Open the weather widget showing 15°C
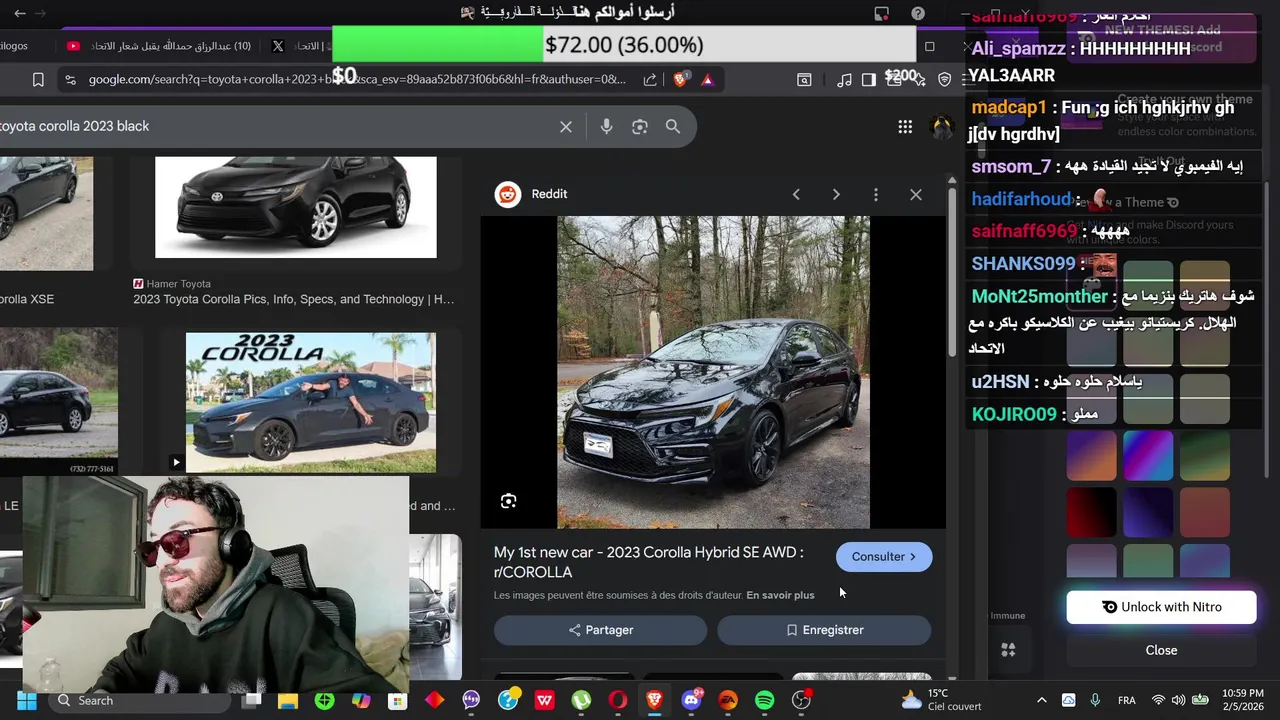The width and height of the screenshot is (1280, 720). click(940, 700)
